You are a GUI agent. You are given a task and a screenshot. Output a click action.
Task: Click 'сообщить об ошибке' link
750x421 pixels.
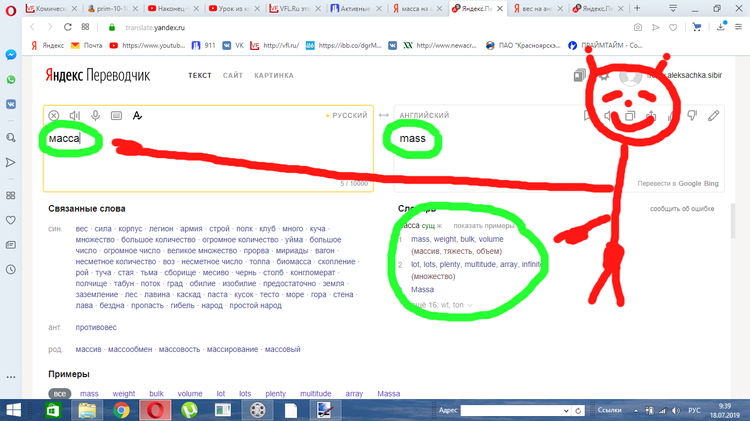pyautogui.click(x=682, y=209)
